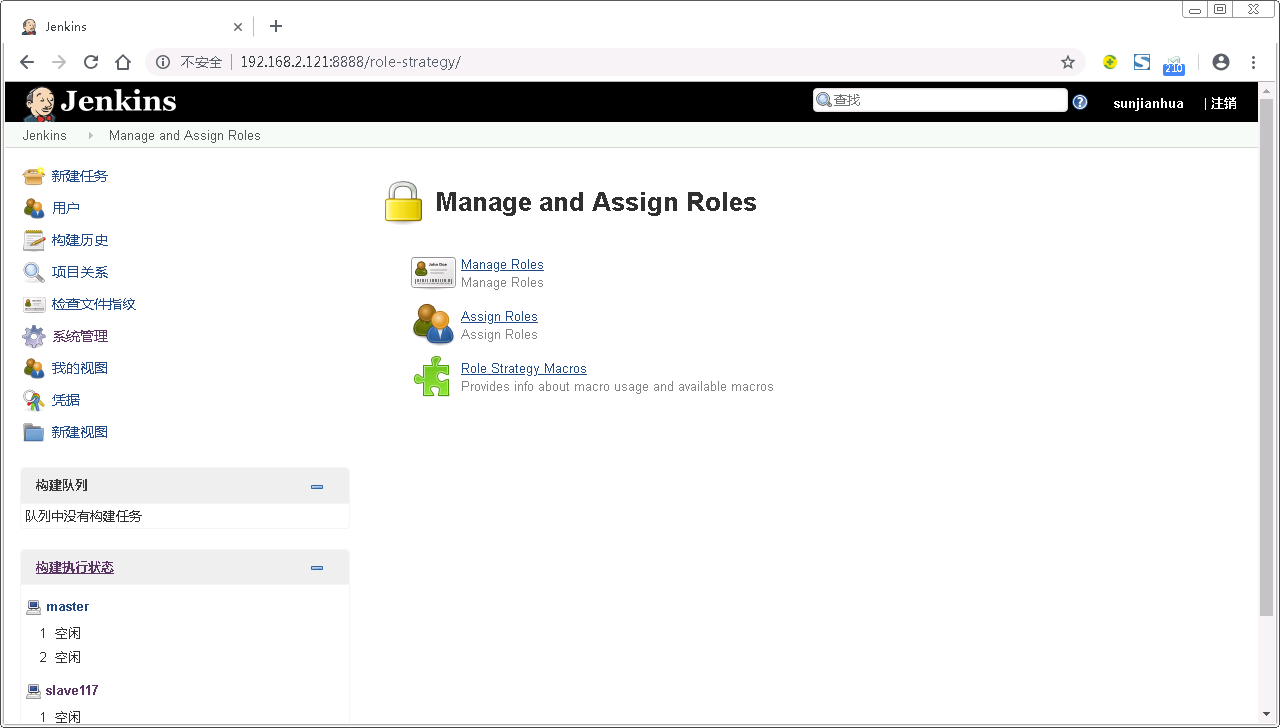Click the site info not-secure icon
Image resolution: width=1280 pixels, height=728 pixels.
163,62
